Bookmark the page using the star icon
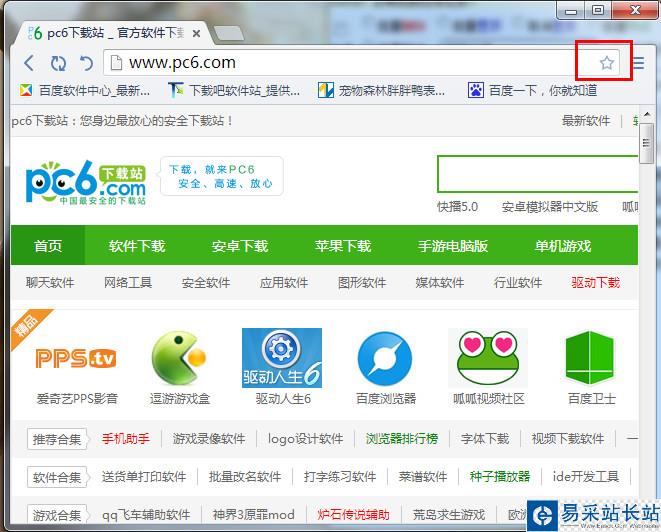The image size is (661, 532). (607, 63)
